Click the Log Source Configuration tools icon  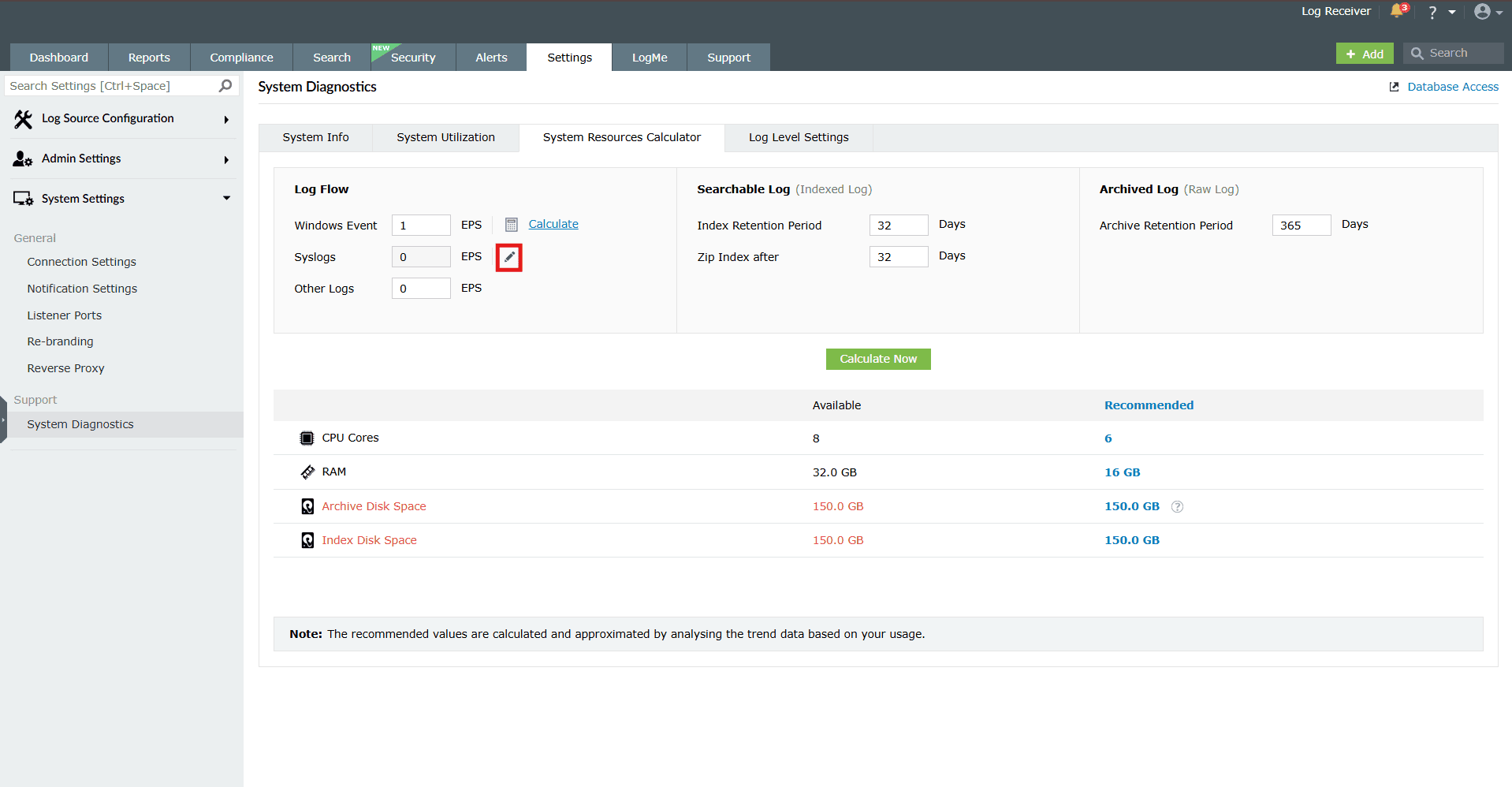tap(23, 119)
